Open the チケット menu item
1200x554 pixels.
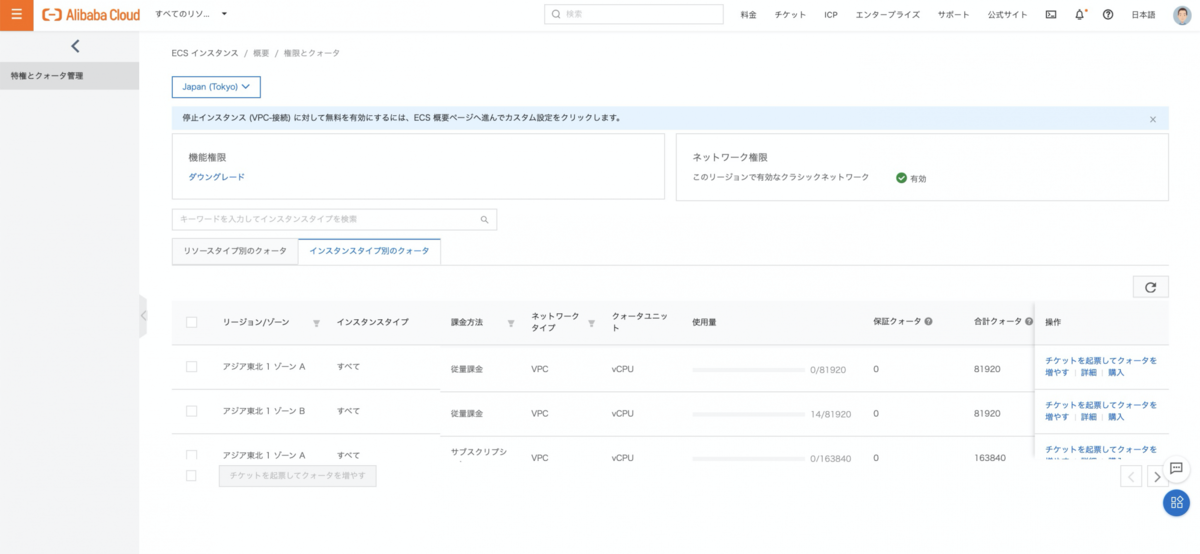click(x=790, y=15)
